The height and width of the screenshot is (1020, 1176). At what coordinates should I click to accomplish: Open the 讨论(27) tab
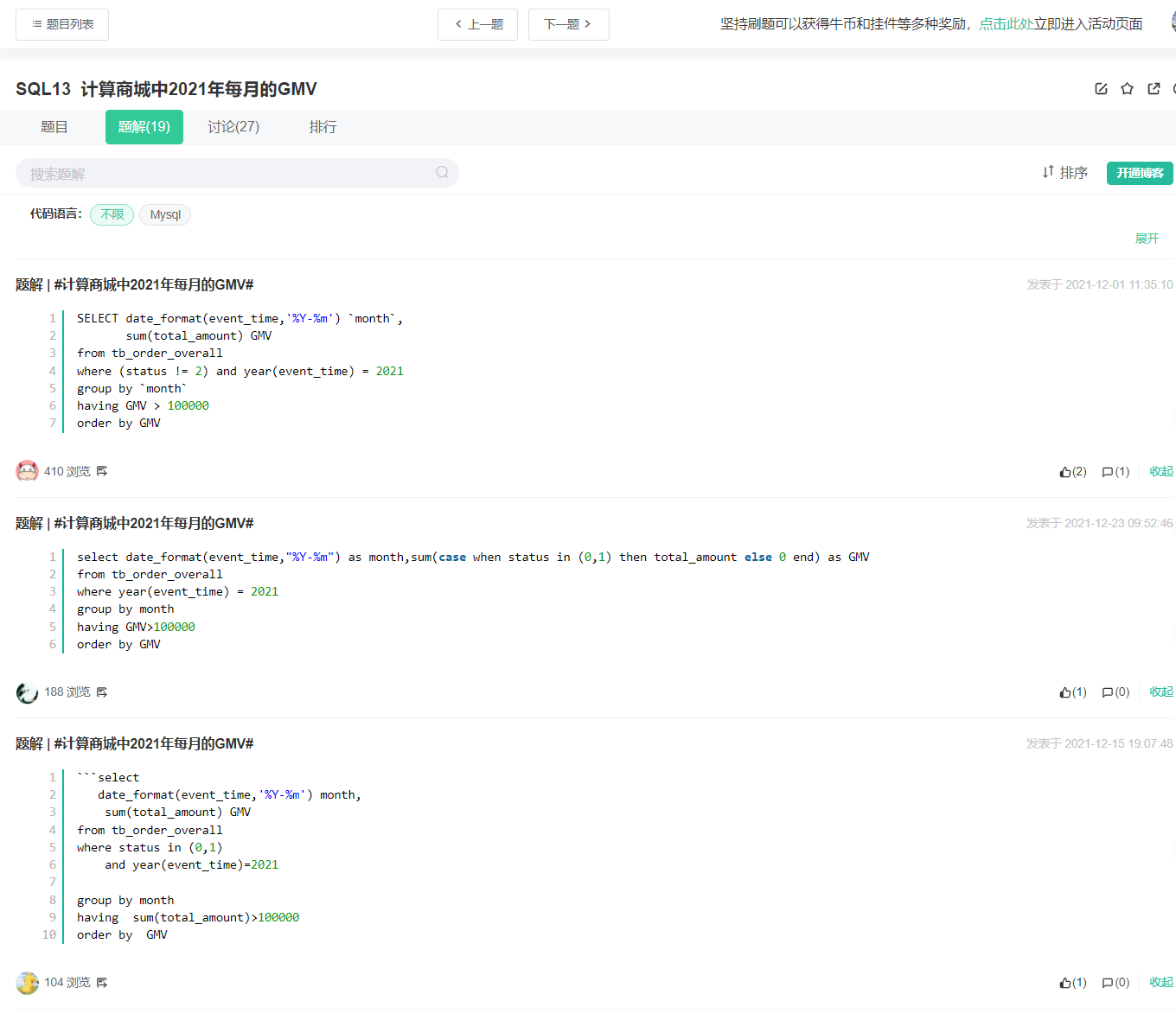pos(233,127)
